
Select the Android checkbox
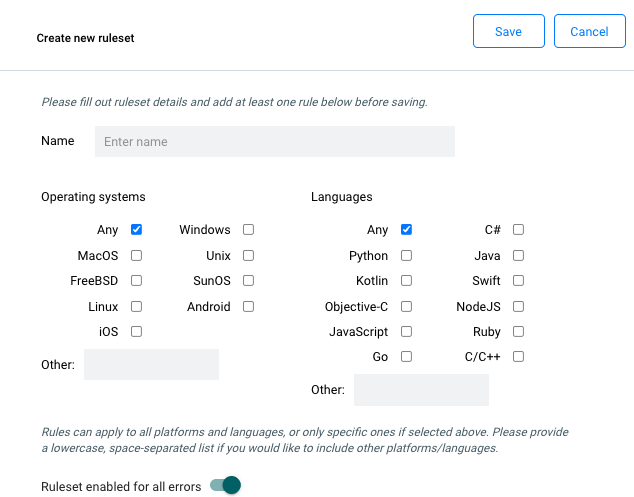(x=248, y=307)
